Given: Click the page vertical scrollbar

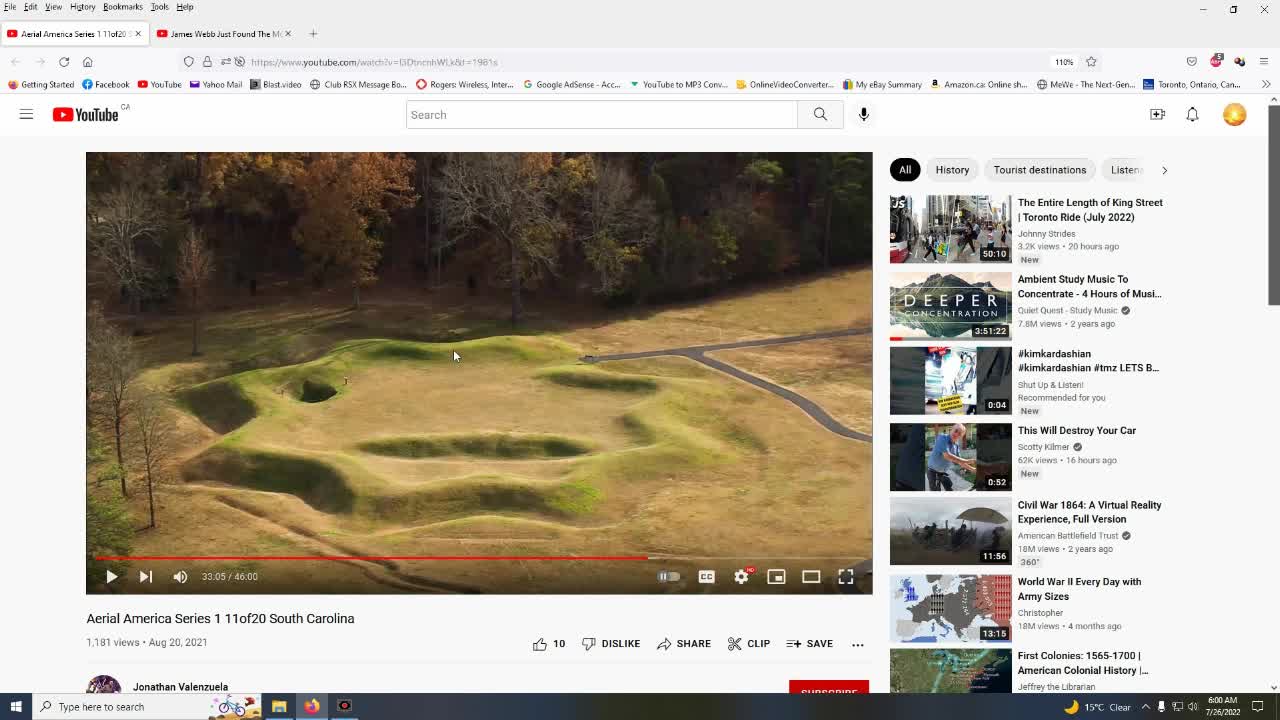Looking at the screenshot, I should pyautogui.click(x=1273, y=204).
